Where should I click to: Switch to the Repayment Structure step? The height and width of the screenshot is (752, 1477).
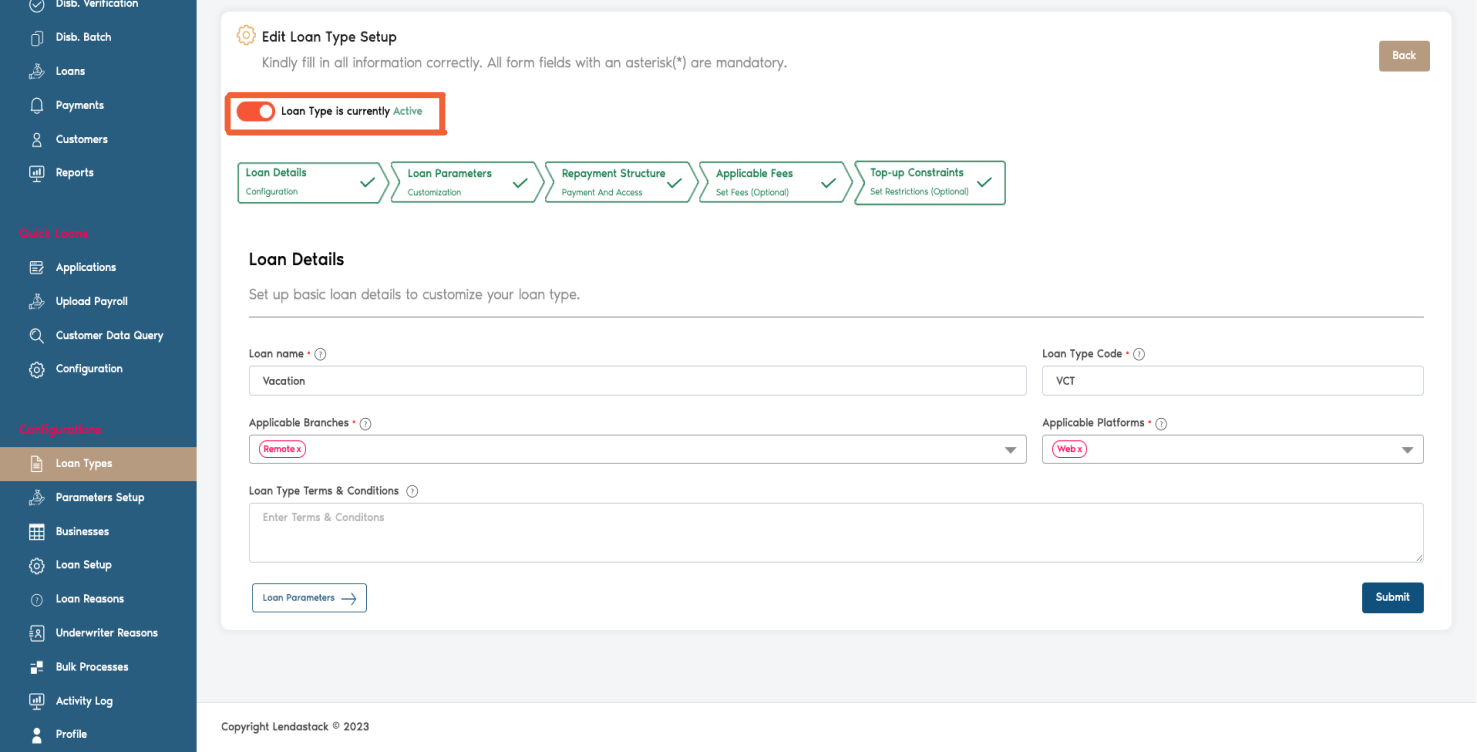[613, 182]
